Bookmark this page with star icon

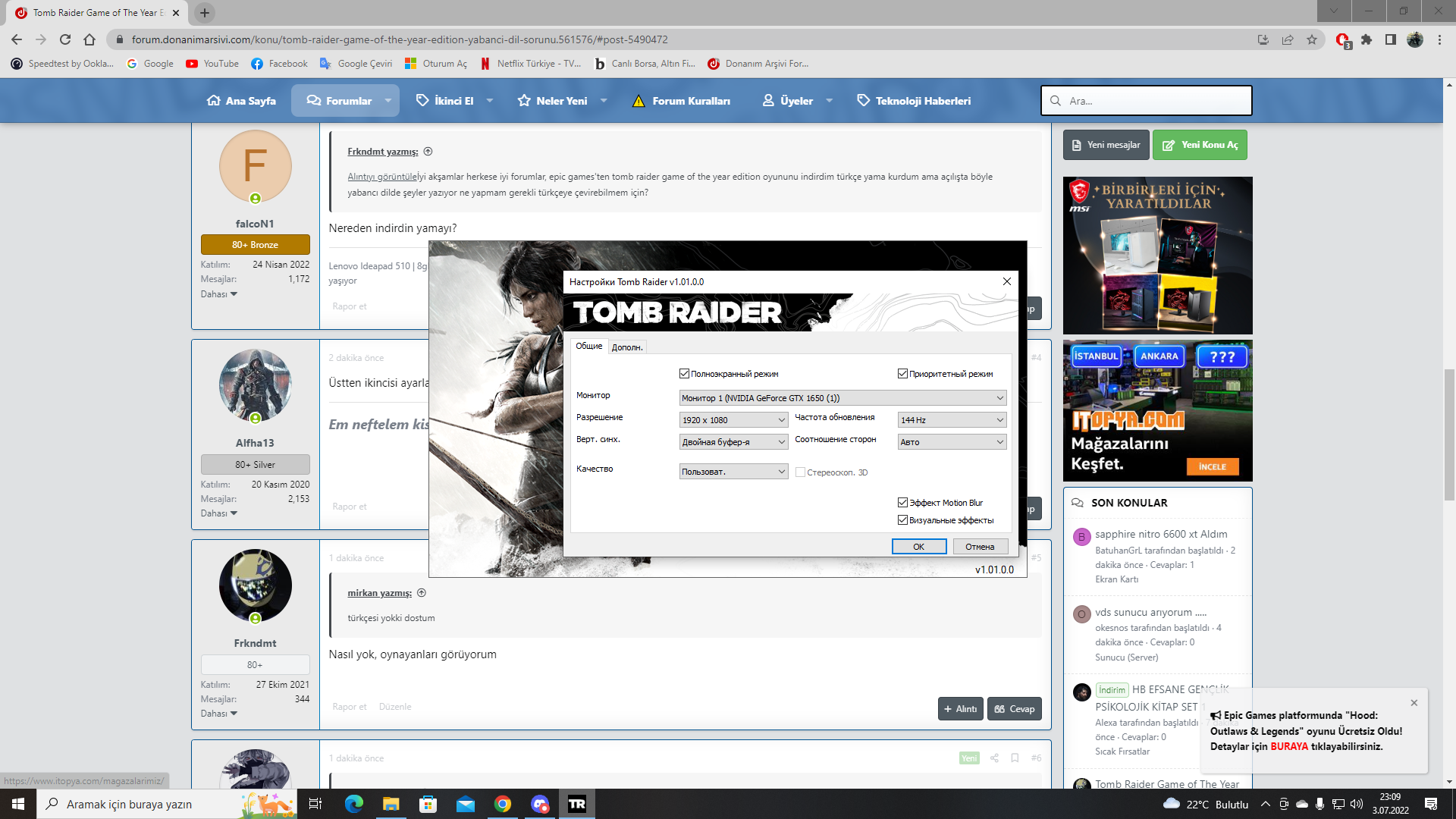pos(1312,39)
